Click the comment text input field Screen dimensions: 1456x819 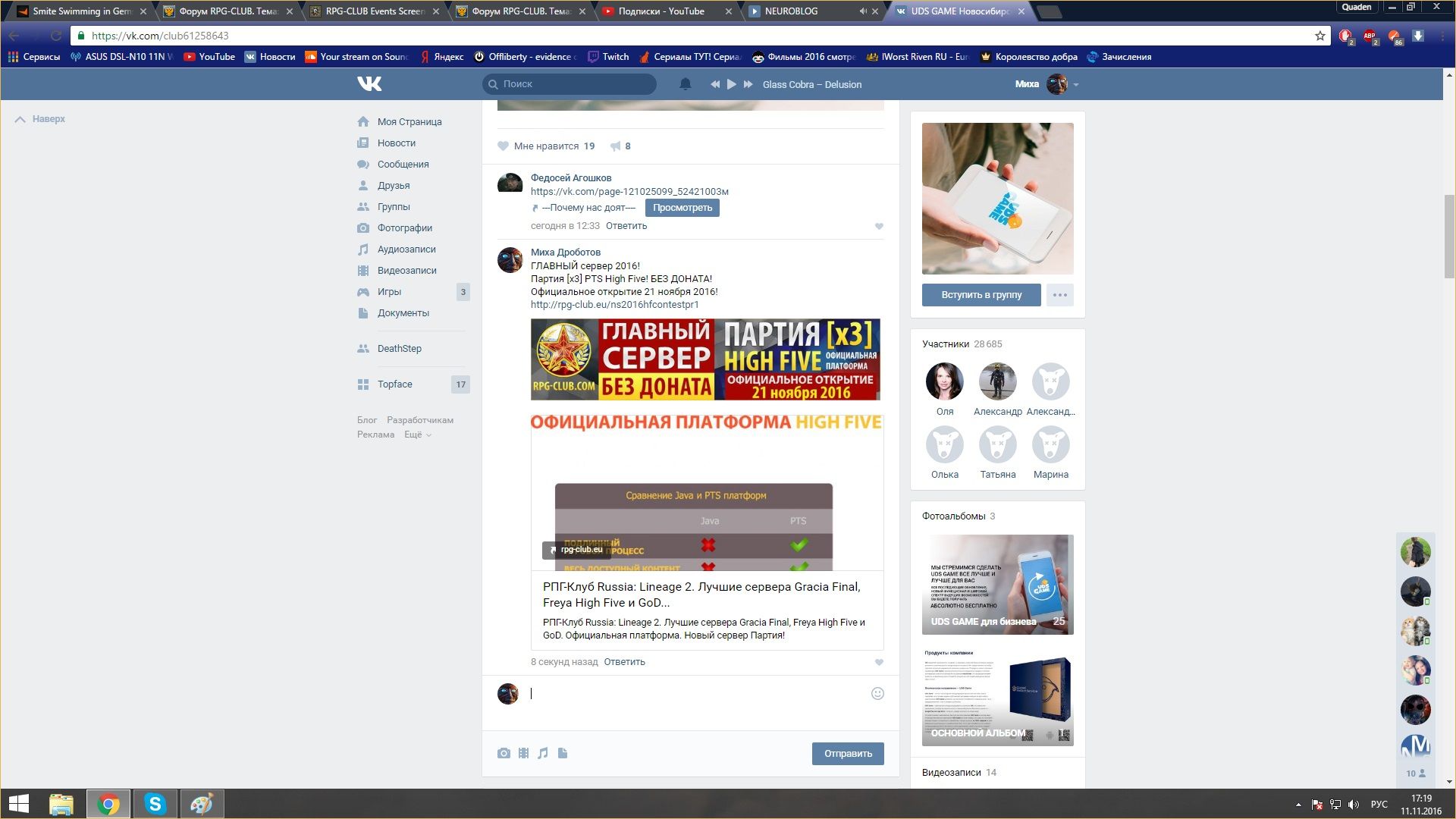click(x=696, y=694)
